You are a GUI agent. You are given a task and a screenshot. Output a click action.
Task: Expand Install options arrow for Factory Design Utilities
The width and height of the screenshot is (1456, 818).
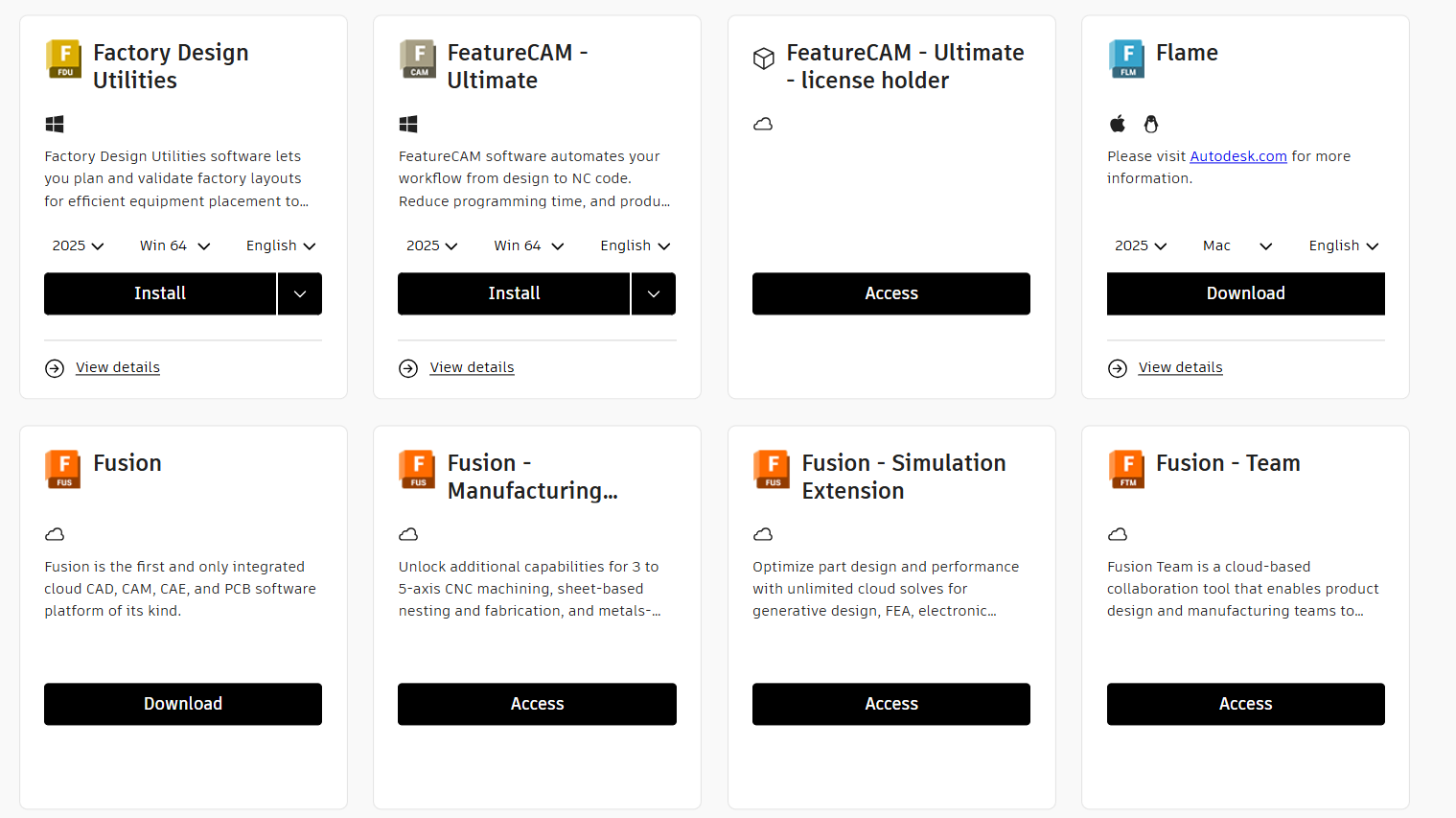point(300,293)
